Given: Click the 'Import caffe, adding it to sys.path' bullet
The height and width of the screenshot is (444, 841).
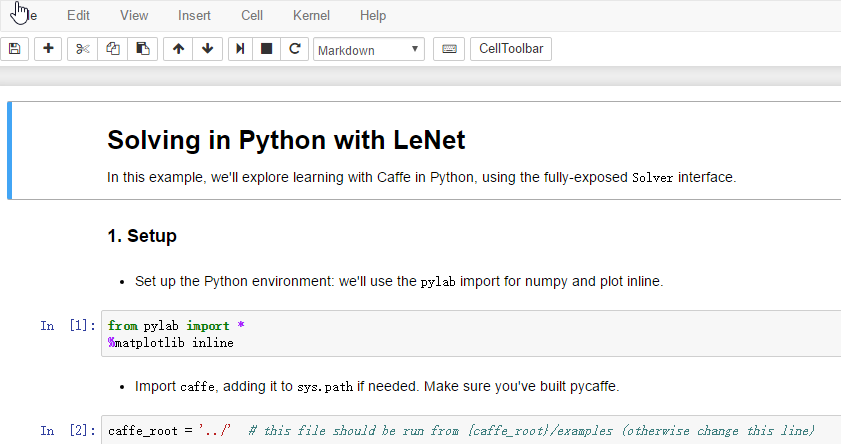Looking at the screenshot, I should [377, 387].
